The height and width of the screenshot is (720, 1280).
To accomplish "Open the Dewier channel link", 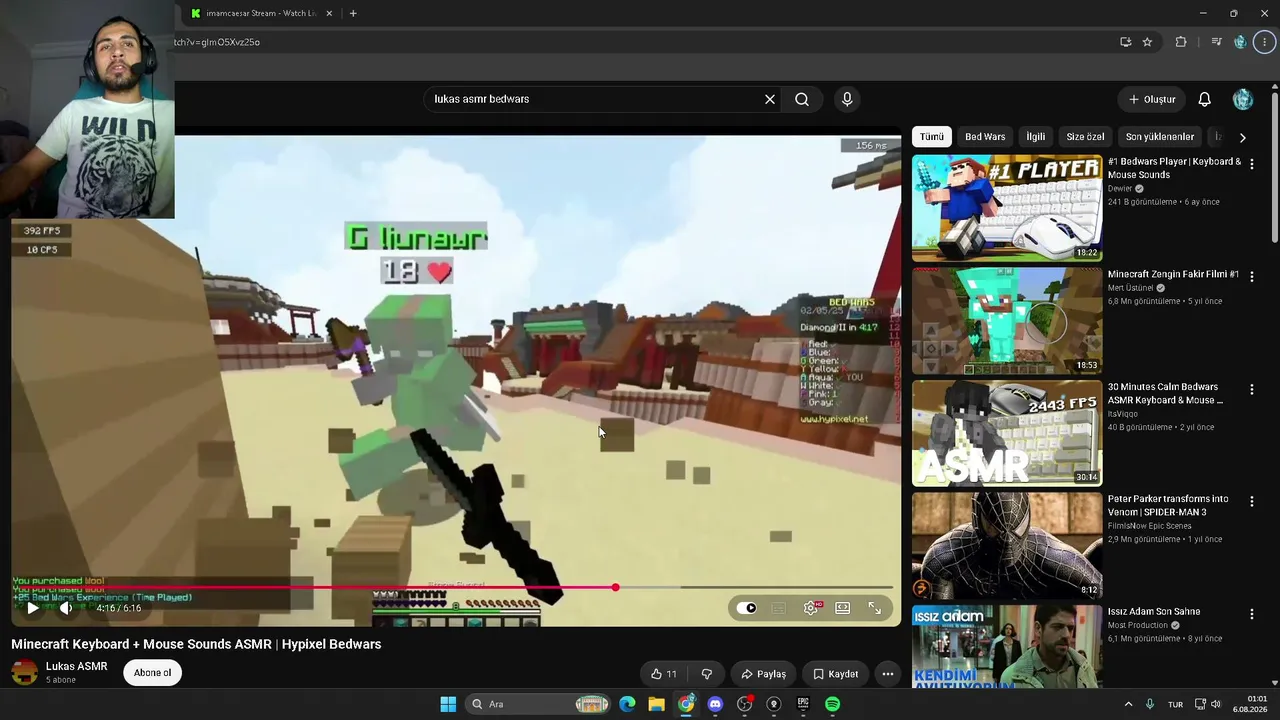I will coord(1120,189).
